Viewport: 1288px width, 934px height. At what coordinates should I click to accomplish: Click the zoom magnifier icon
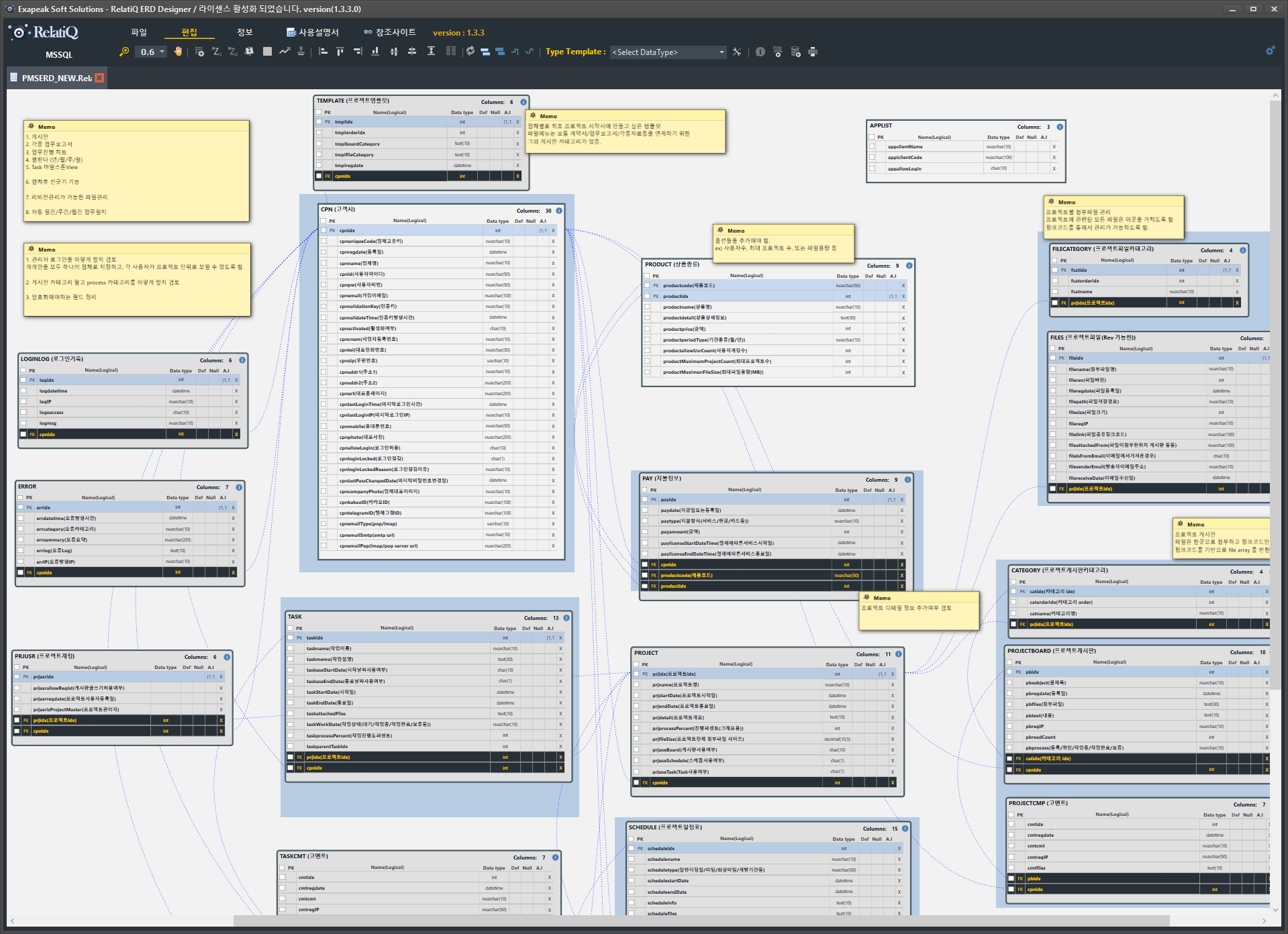(x=124, y=52)
